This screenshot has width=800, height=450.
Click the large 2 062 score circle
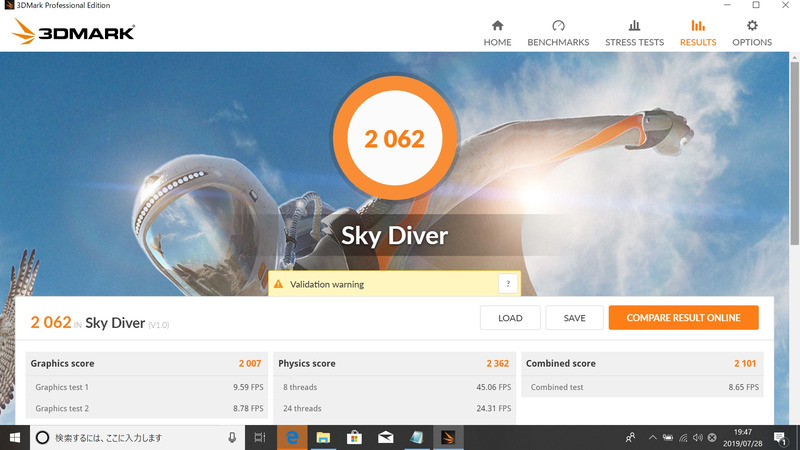394,138
